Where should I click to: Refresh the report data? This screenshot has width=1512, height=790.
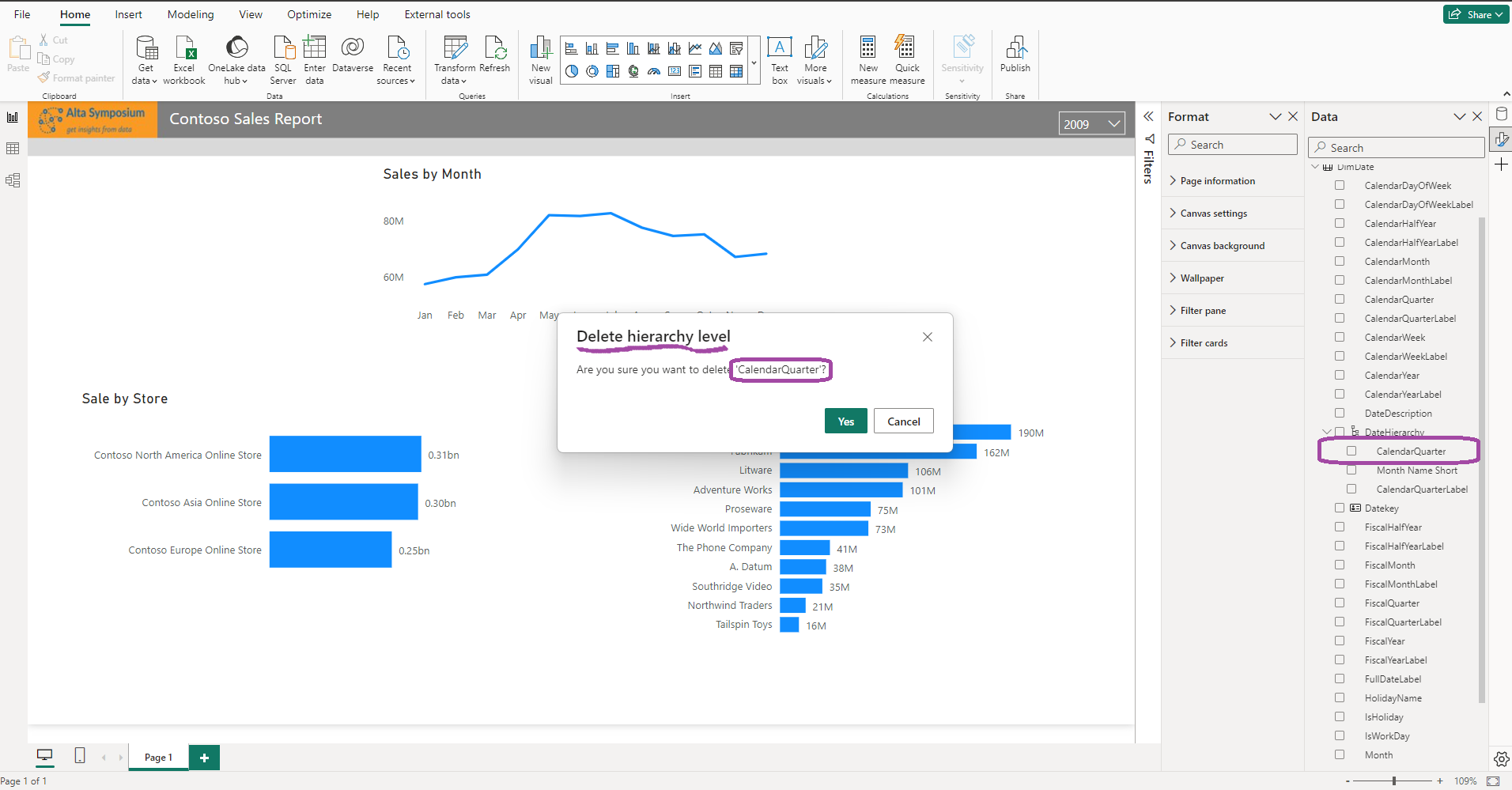pyautogui.click(x=495, y=55)
